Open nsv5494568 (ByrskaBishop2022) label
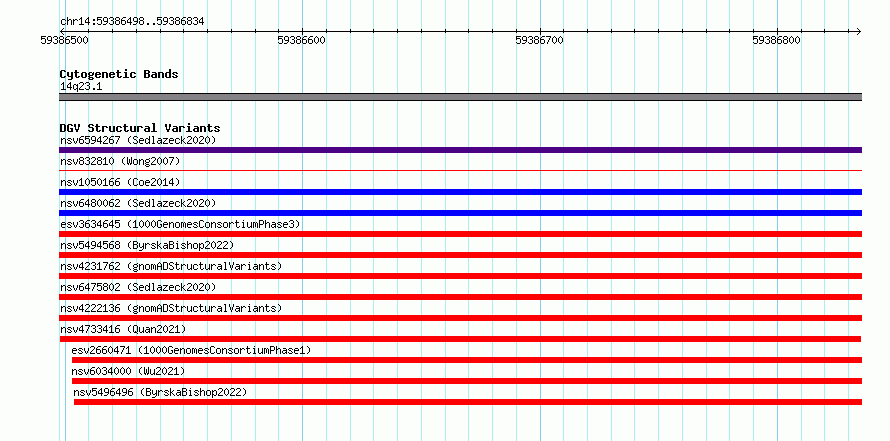This screenshot has height=441, width=890. 147,245
